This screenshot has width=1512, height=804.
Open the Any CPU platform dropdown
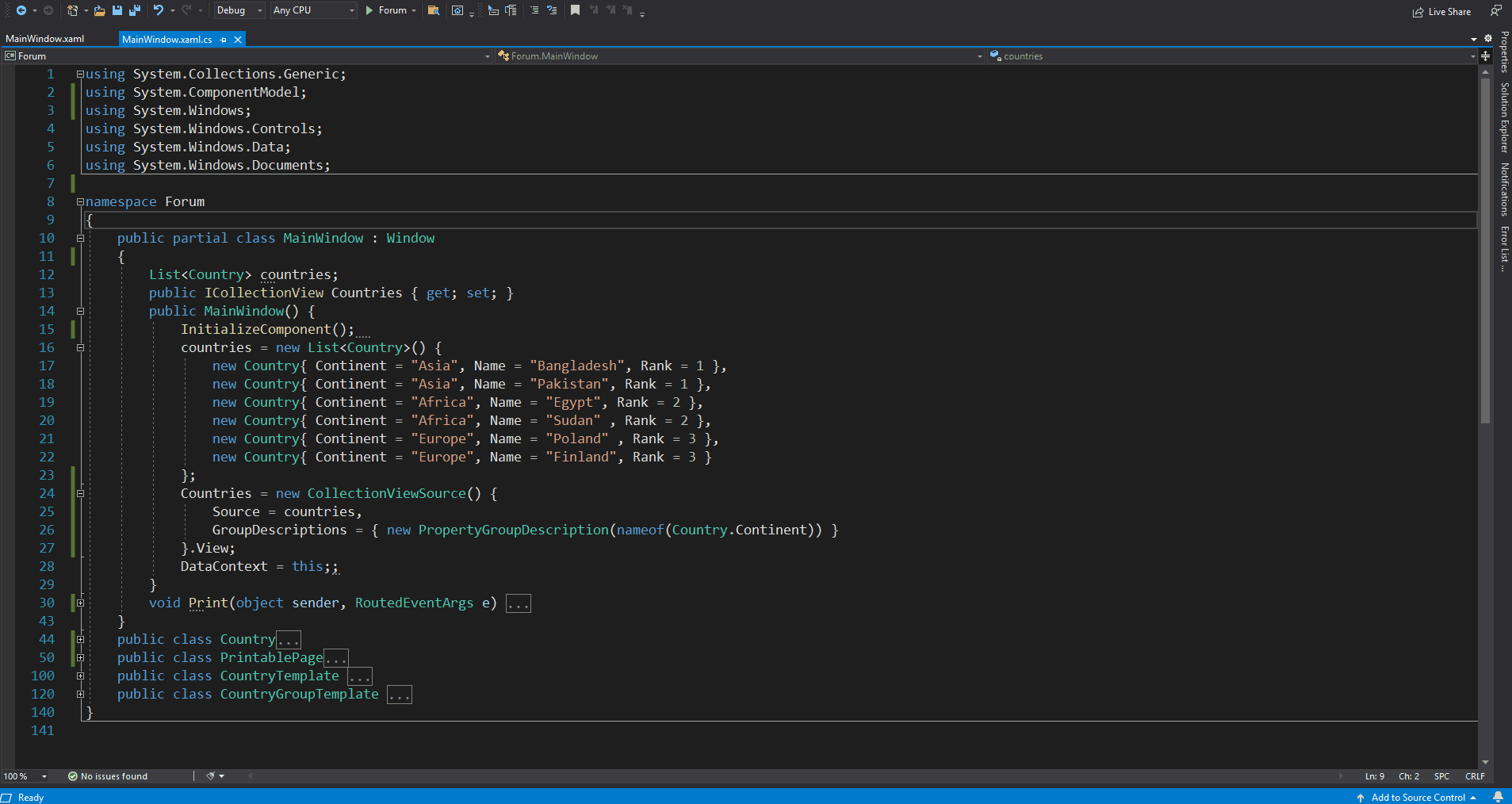(x=314, y=10)
